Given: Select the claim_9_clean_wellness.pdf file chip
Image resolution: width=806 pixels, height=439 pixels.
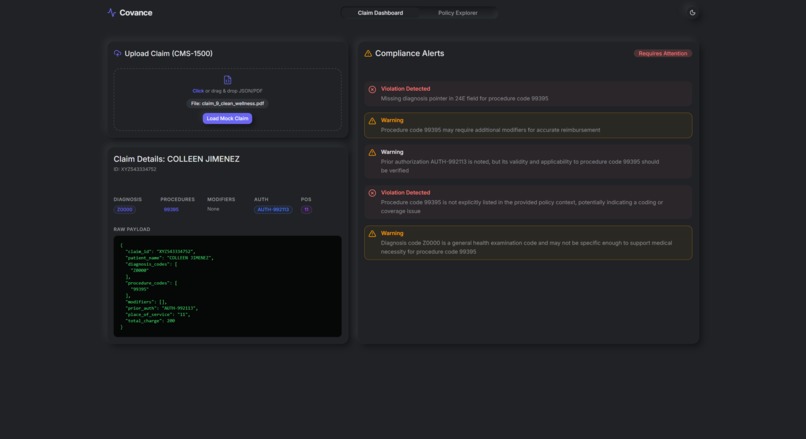Looking at the screenshot, I should point(227,103).
